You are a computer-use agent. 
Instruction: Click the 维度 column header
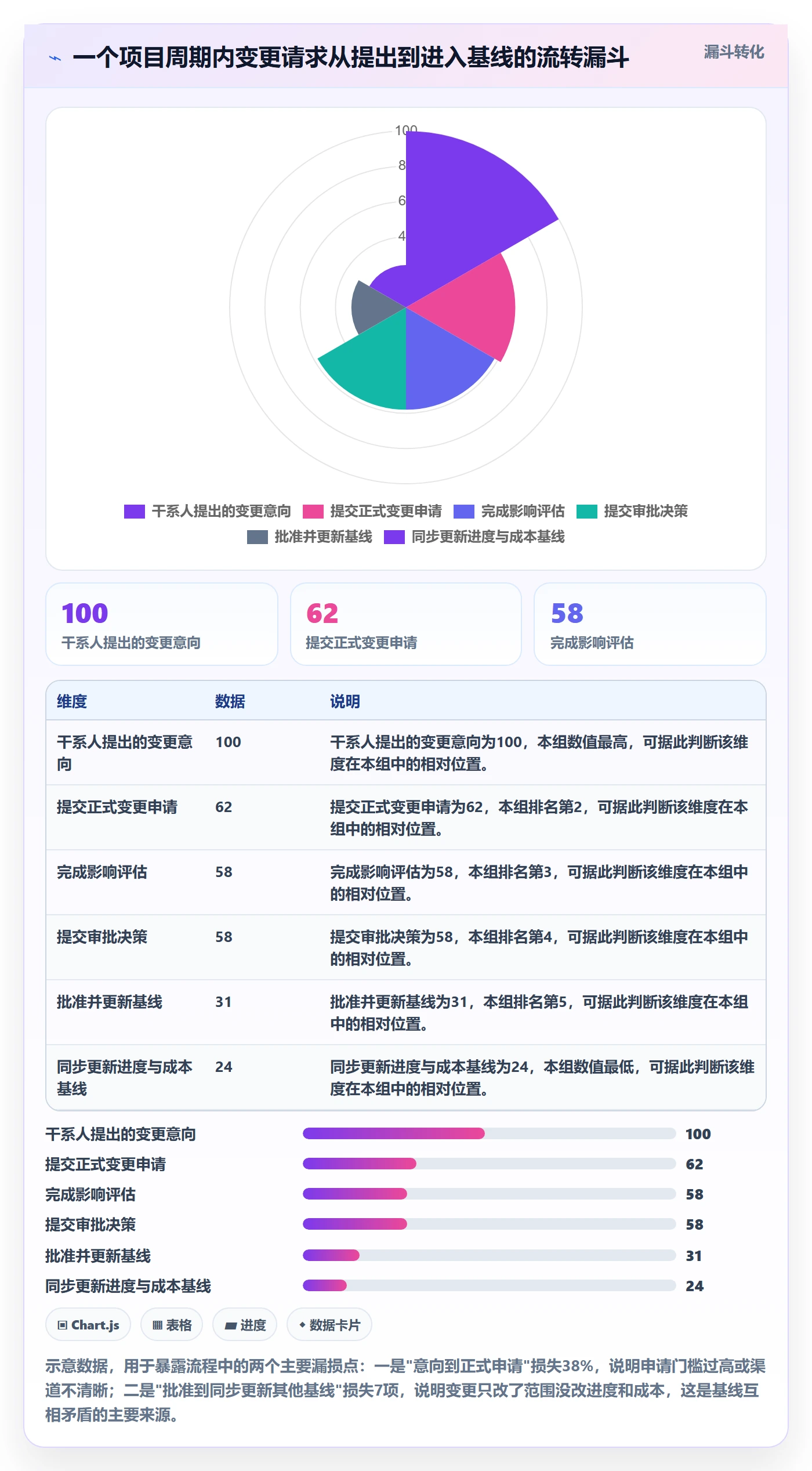click(x=72, y=701)
